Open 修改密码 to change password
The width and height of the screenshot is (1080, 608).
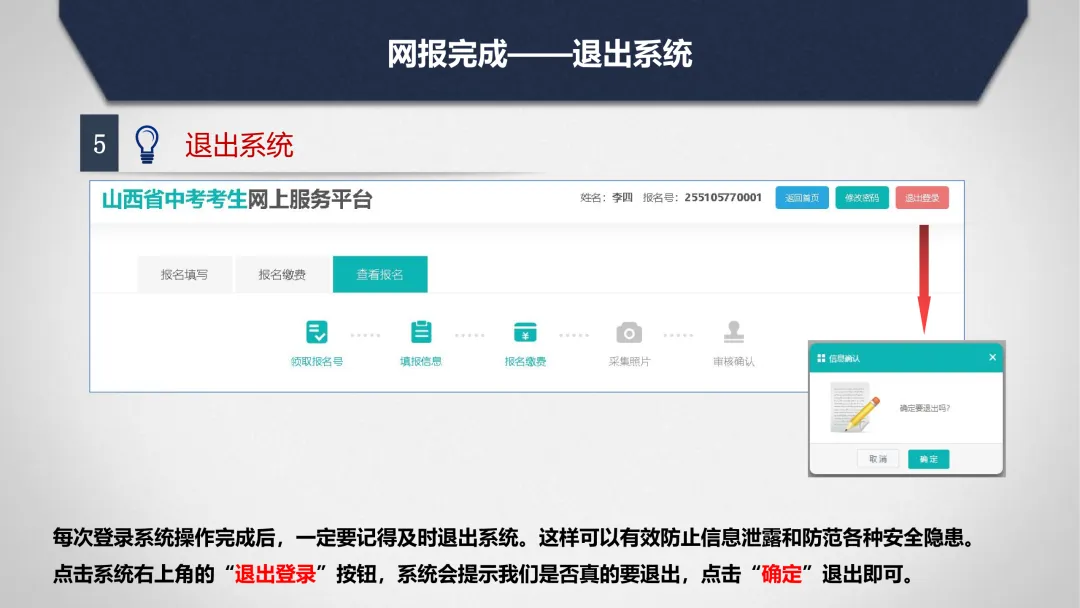pos(861,198)
